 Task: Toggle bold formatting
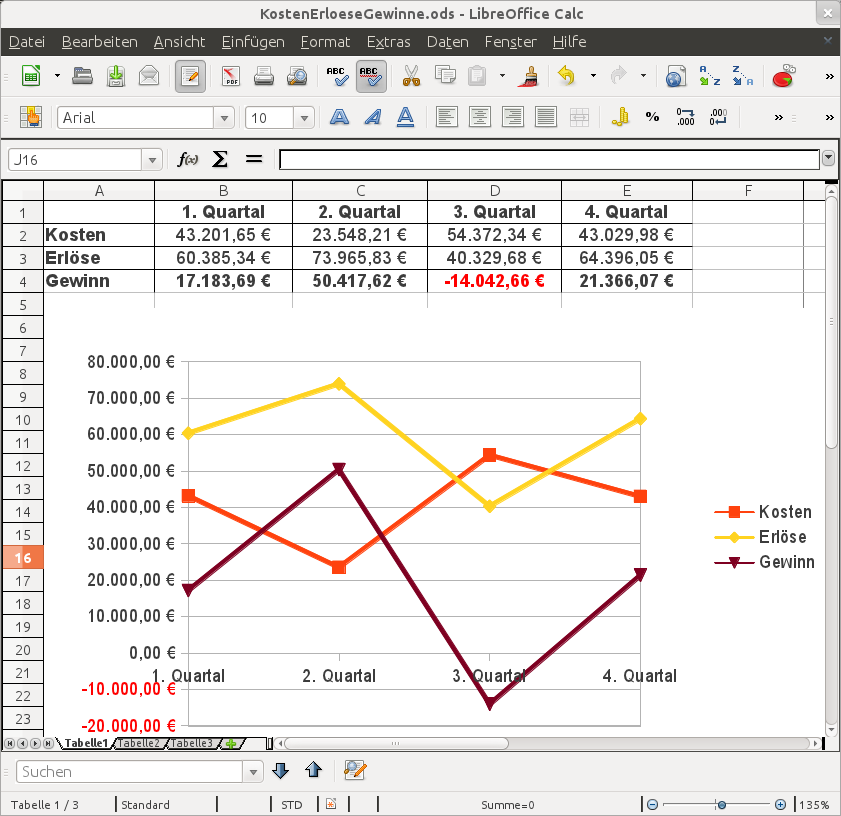click(x=340, y=117)
